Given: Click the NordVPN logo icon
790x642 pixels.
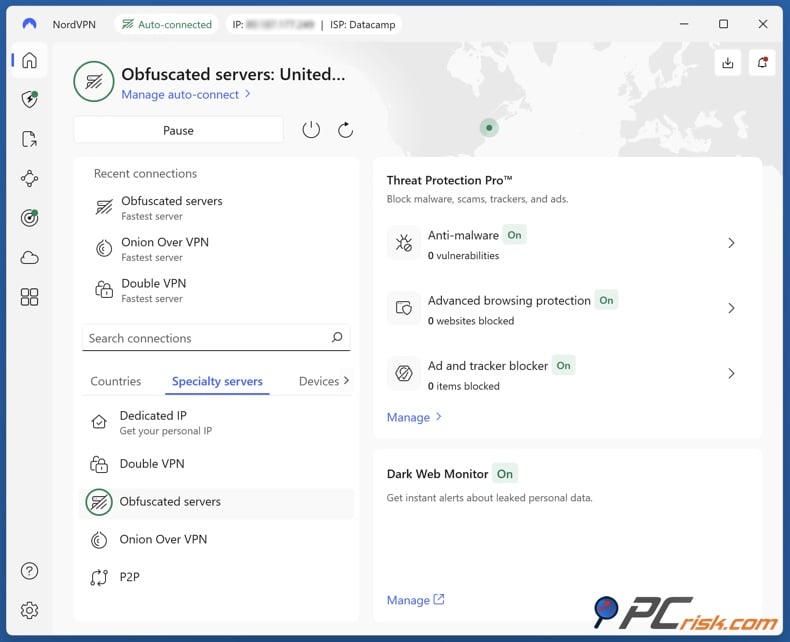Looking at the screenshot, I should (x=29, y=24).
